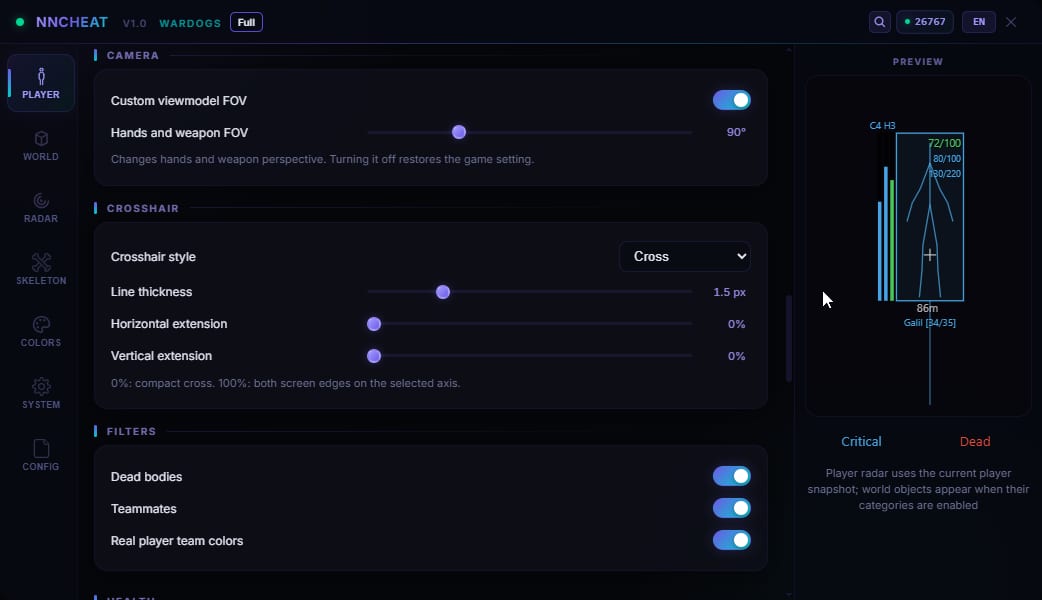Close the panel with the X icon
Screen dimensions: 1042x600
click(x=1011, y=22)
